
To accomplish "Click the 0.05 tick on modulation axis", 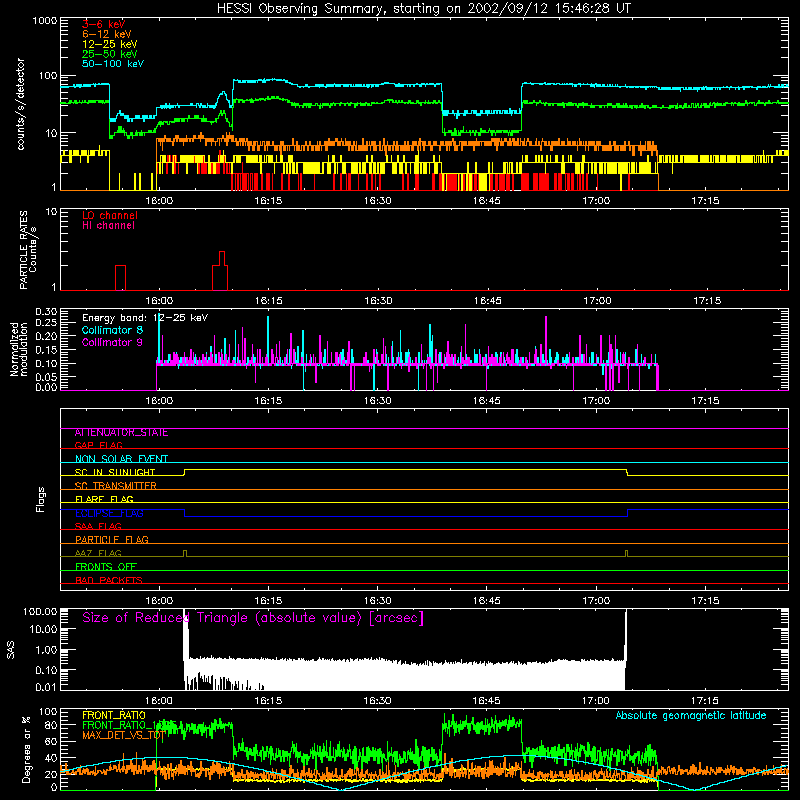I will tap(46, 377).
